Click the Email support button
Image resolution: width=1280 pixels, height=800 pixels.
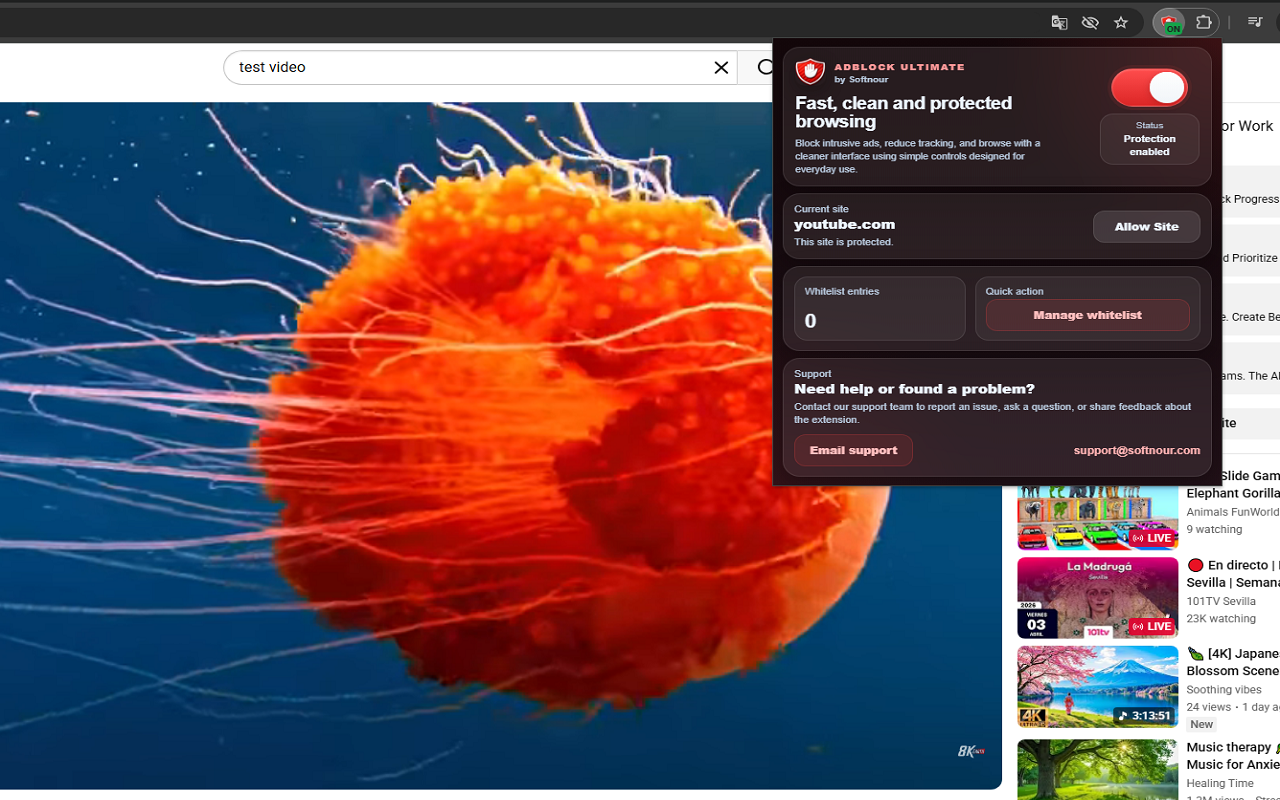pos(853,450)
